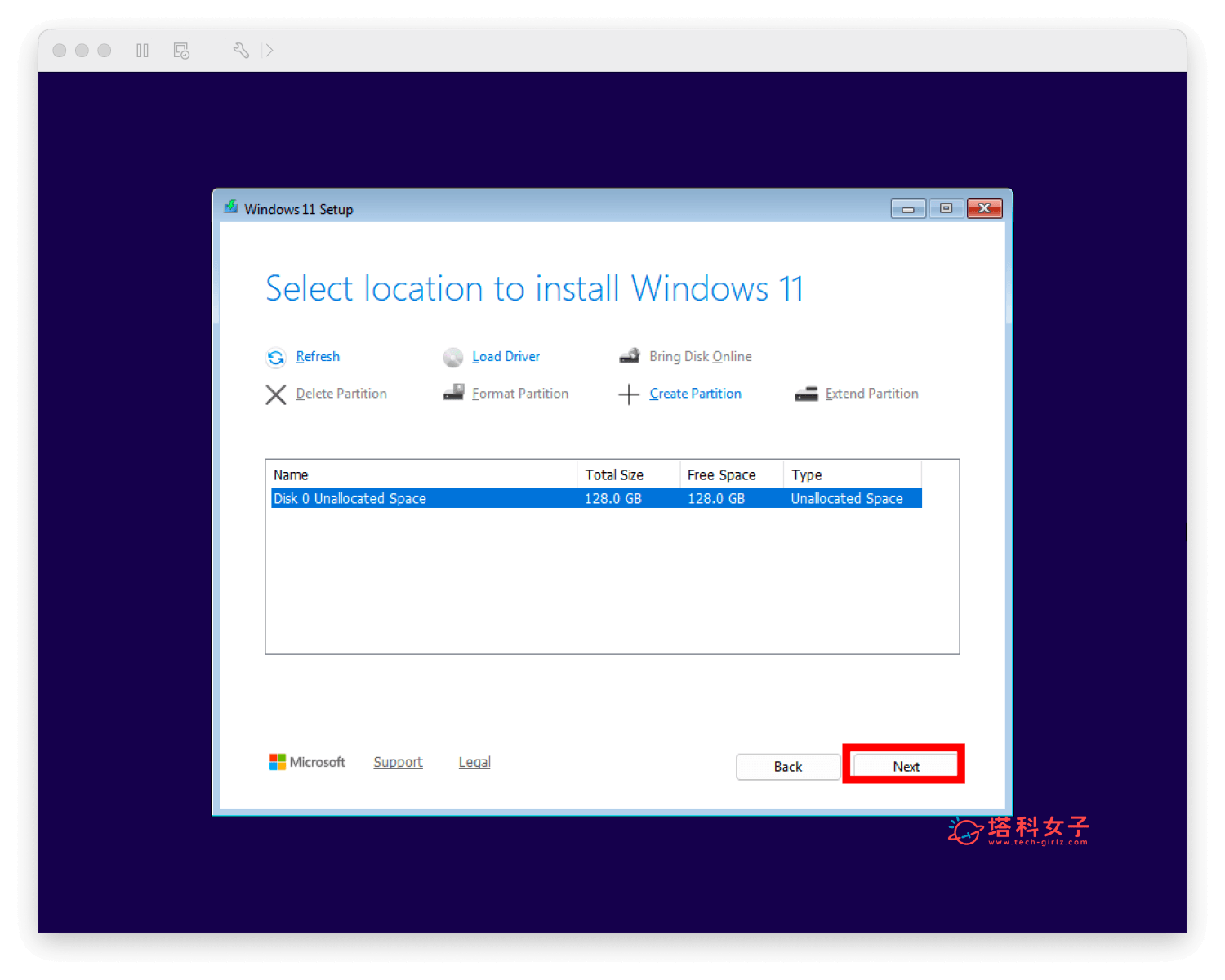Viewport: 1225px width, 980px height.
Task: Click the Windows 11 Setup title bar icon
Action: (231, 207)
